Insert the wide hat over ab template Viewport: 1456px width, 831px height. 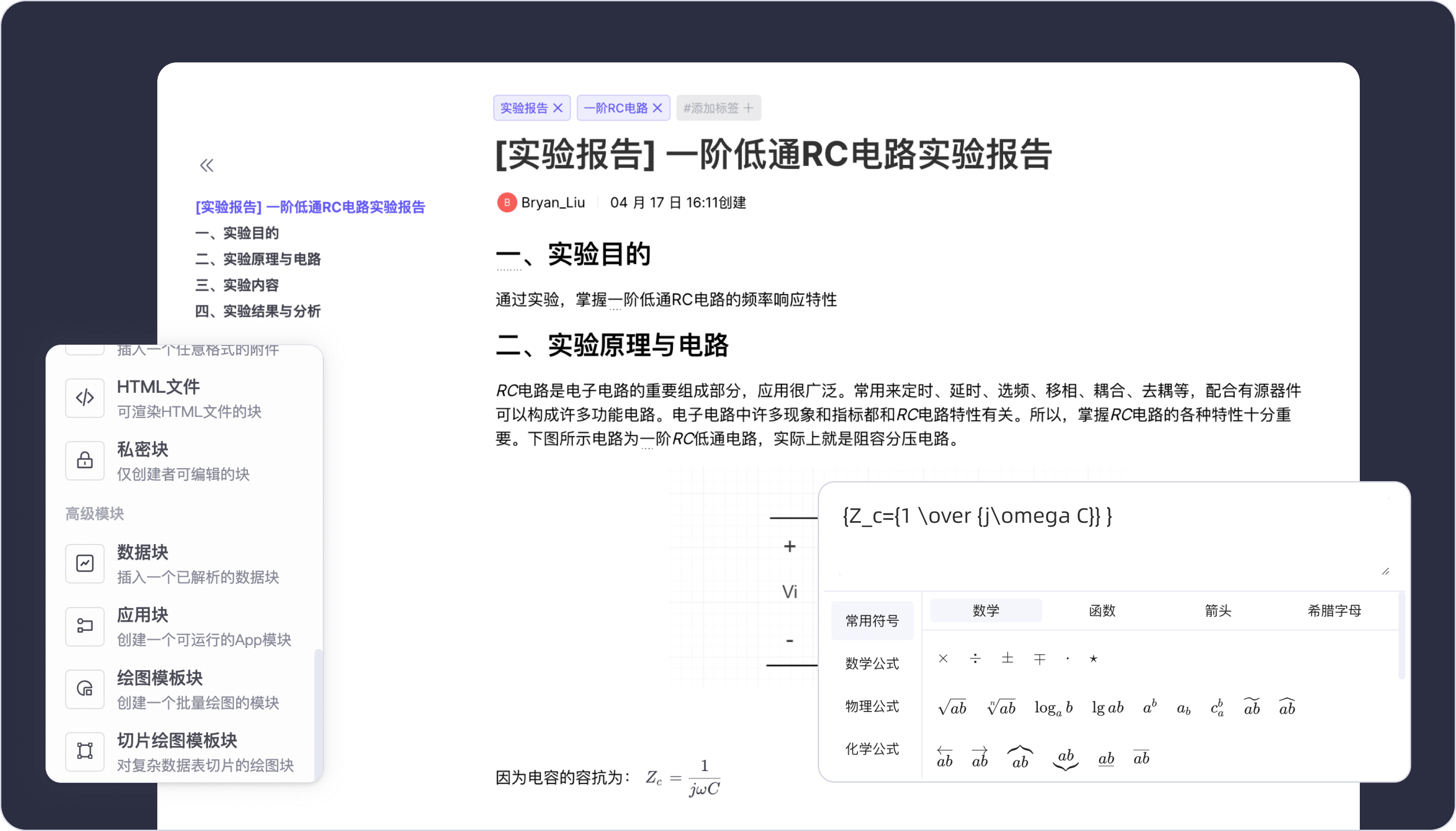1287,707
